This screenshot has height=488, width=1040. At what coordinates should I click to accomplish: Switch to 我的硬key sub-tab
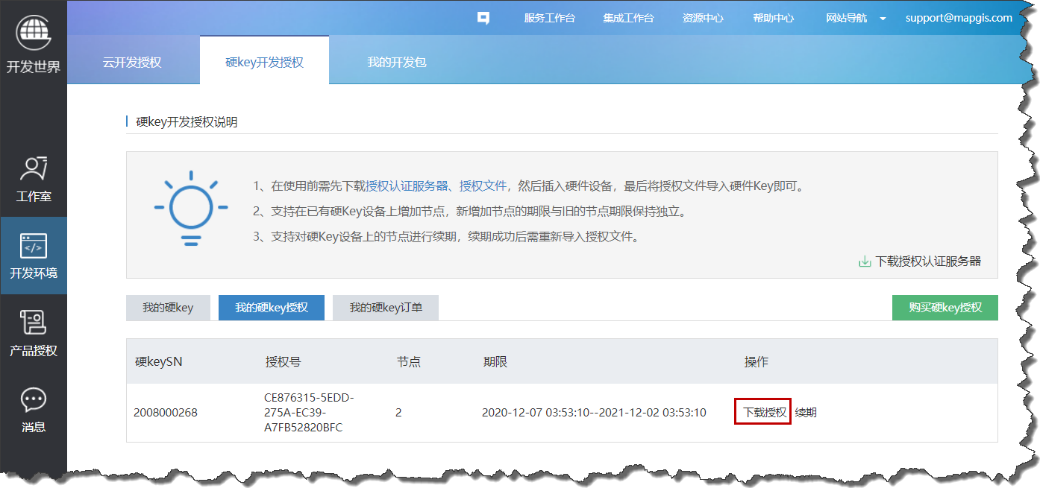tap(167, 308)
